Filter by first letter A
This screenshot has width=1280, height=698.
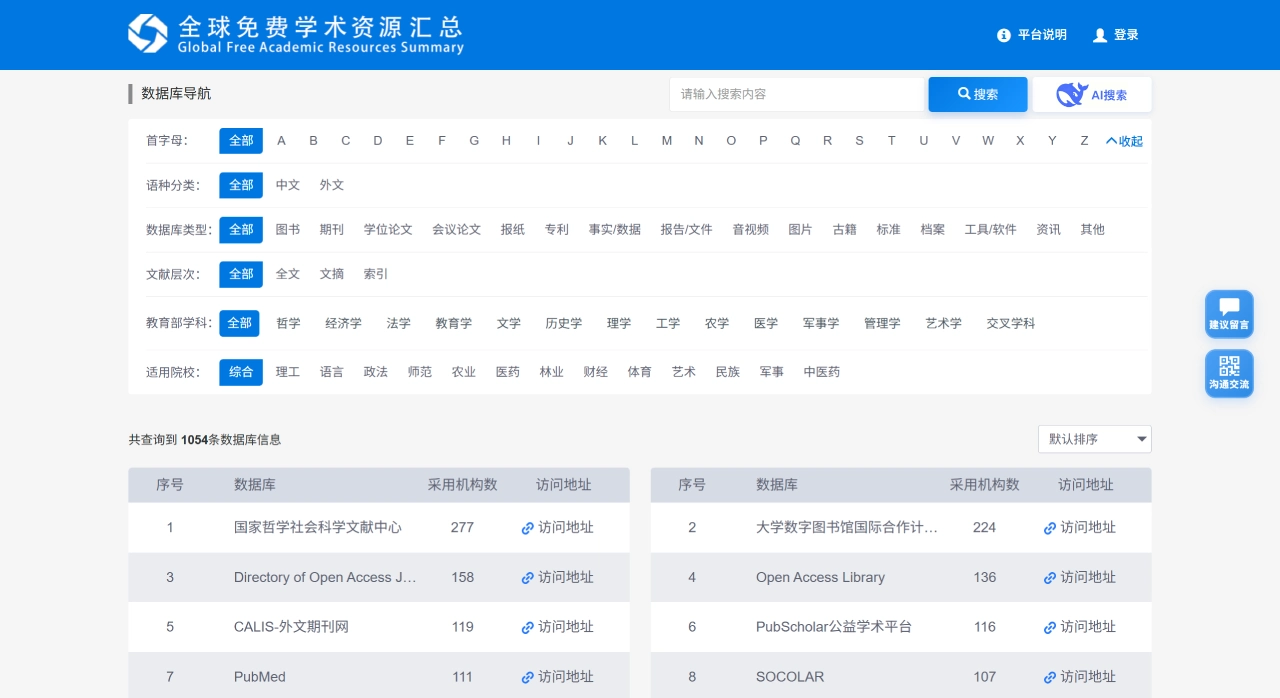point(282,141)
